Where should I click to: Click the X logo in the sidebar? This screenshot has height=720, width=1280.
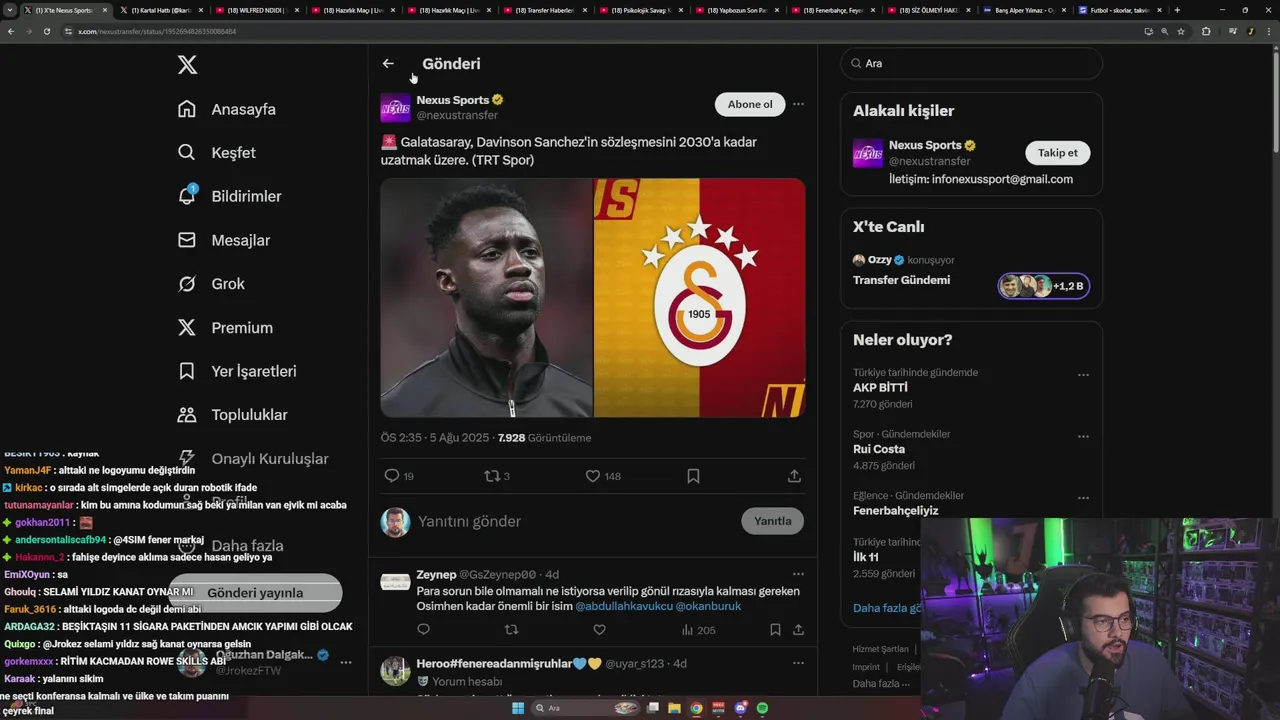coord(187,65)
